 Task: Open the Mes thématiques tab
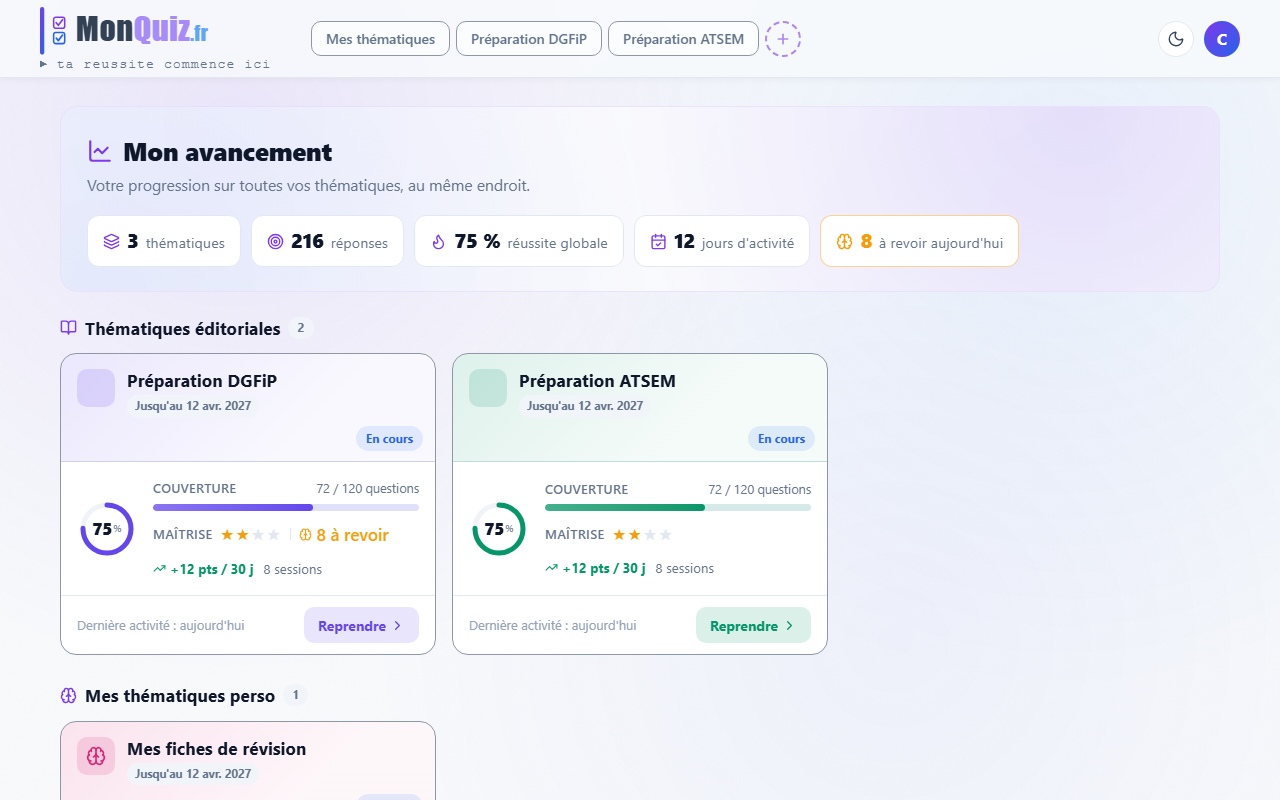pyautogui.click(x=381, y=39)
